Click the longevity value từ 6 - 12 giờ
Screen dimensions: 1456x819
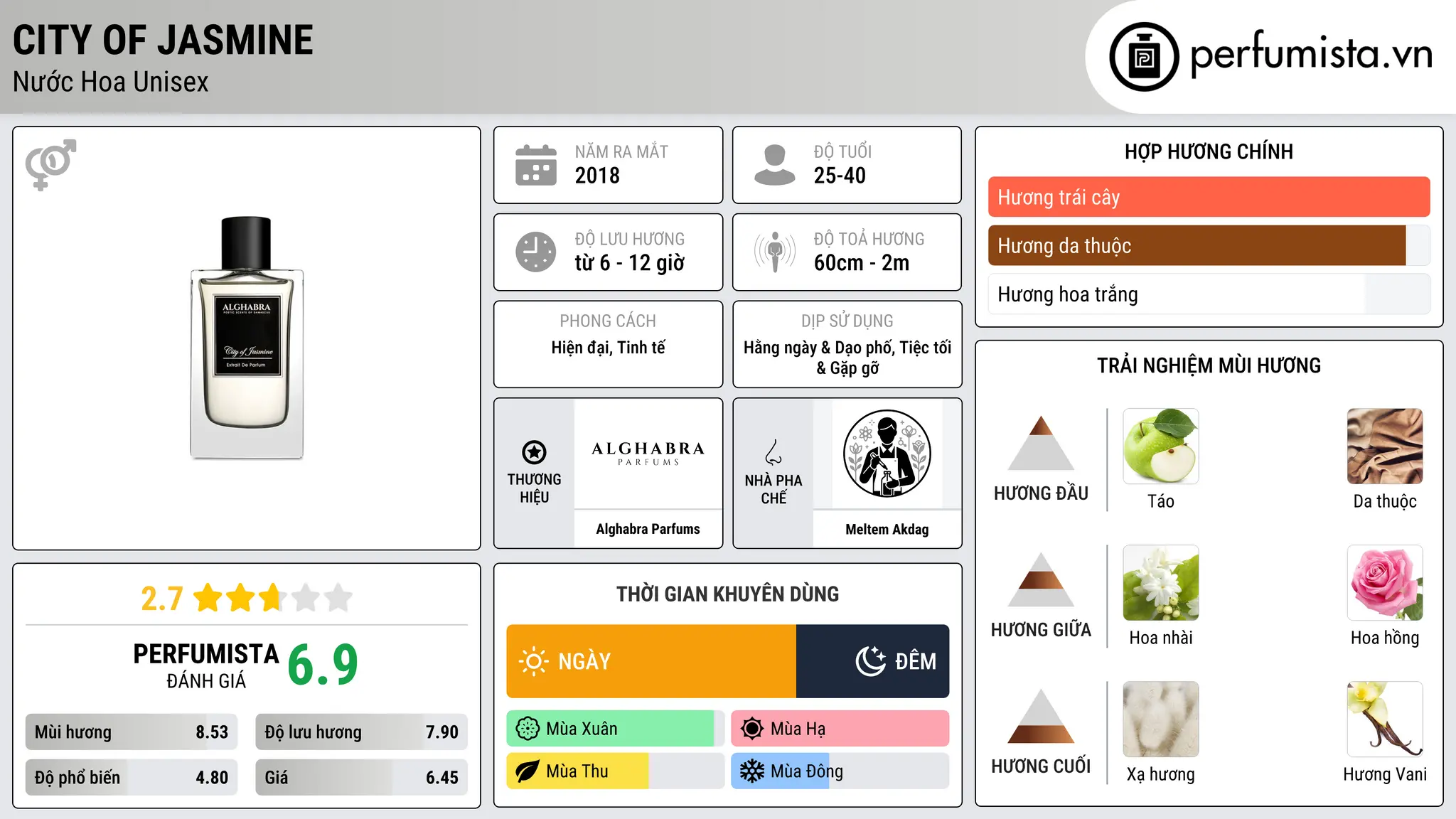[x=630, y=263]
